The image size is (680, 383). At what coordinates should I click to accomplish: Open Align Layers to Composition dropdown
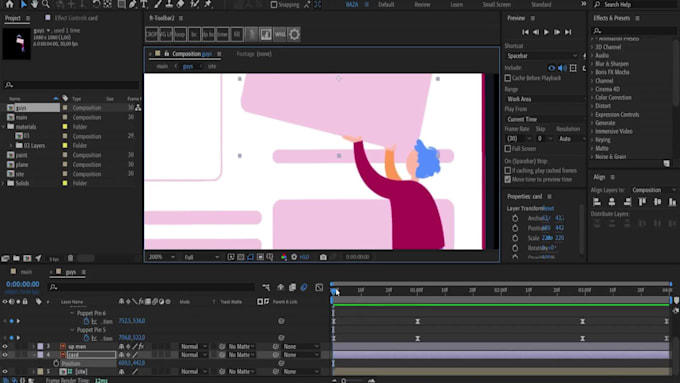pos(653,190)
